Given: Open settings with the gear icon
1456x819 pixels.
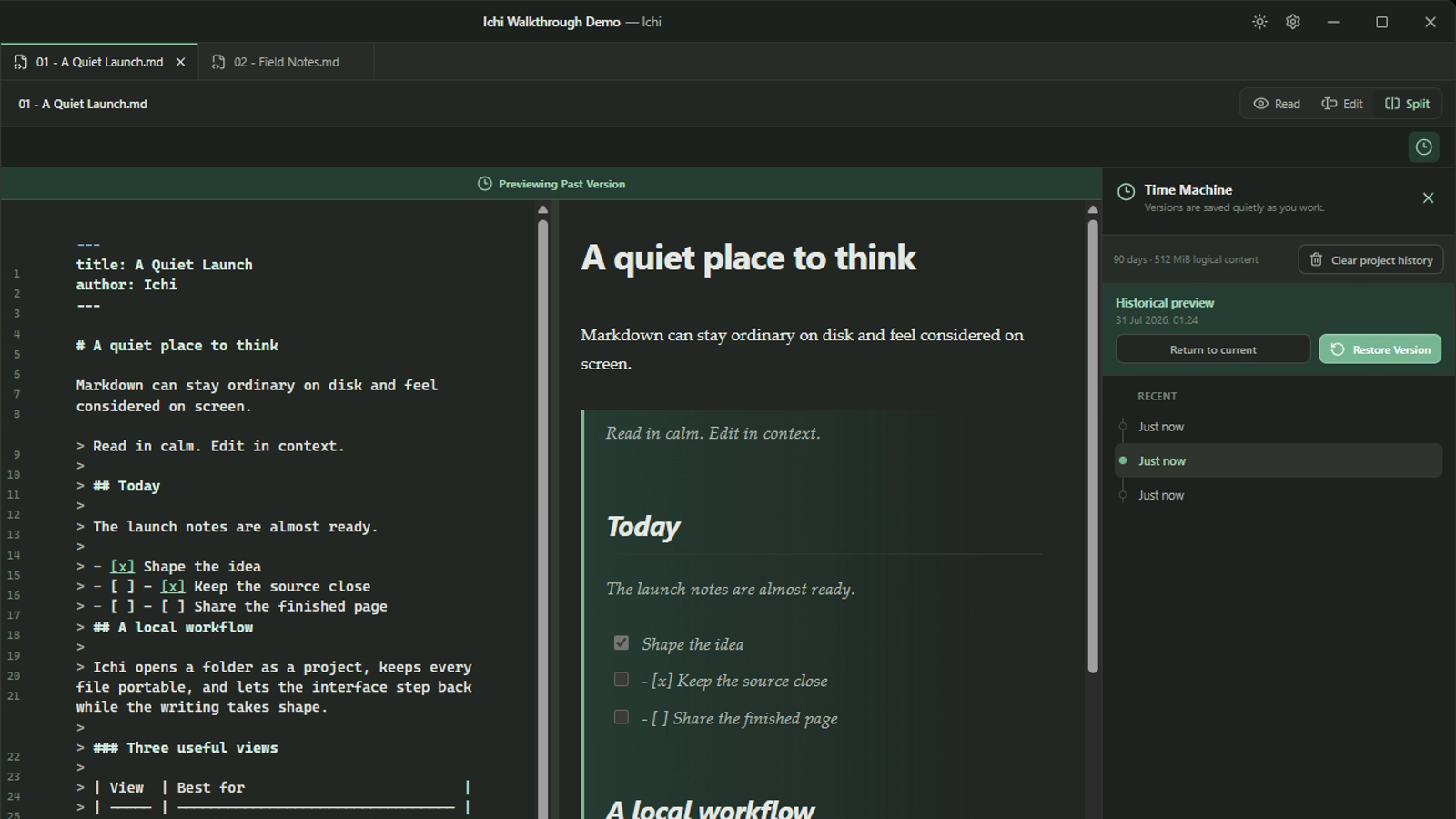Looking at the screenshot, I should [x=1293, y=22].
